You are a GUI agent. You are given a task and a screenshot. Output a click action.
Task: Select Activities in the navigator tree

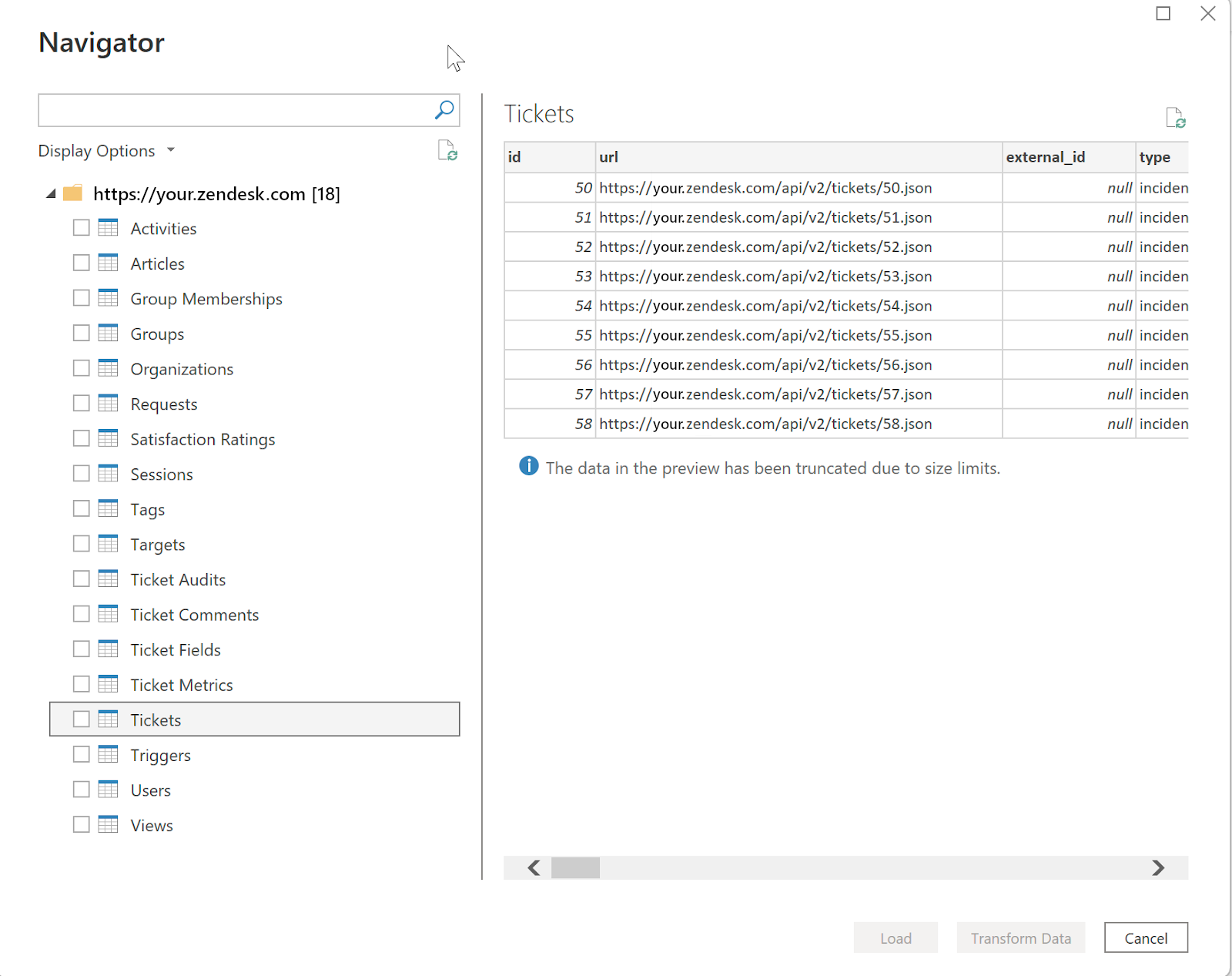163,228
